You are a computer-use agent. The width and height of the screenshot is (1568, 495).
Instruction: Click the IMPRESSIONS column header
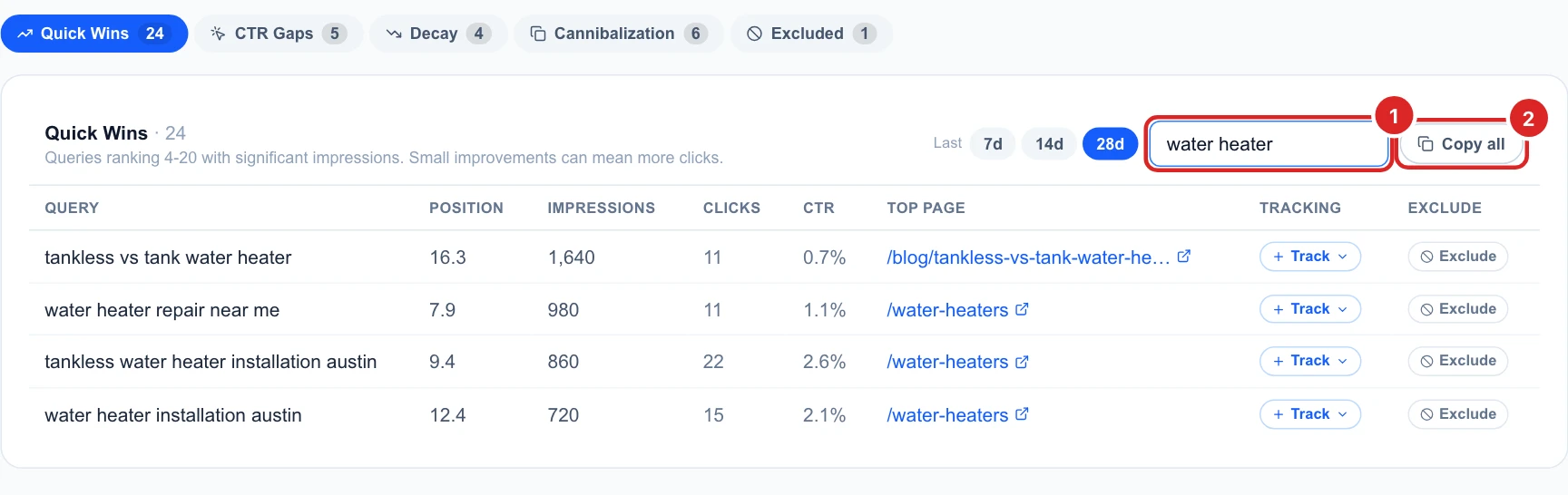click(x=601, y=208)
